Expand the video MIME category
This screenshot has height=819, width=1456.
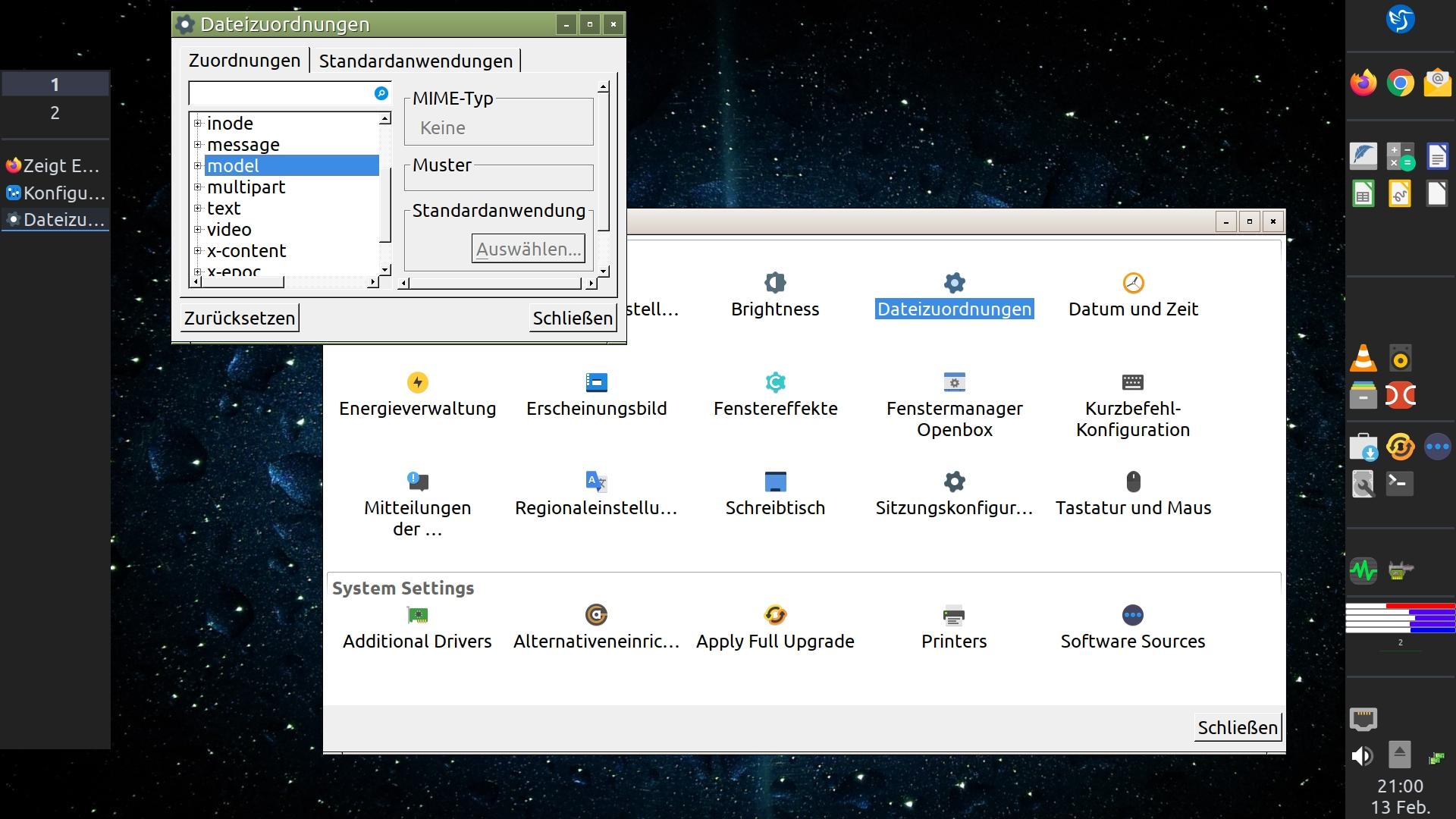click(198, 229)
